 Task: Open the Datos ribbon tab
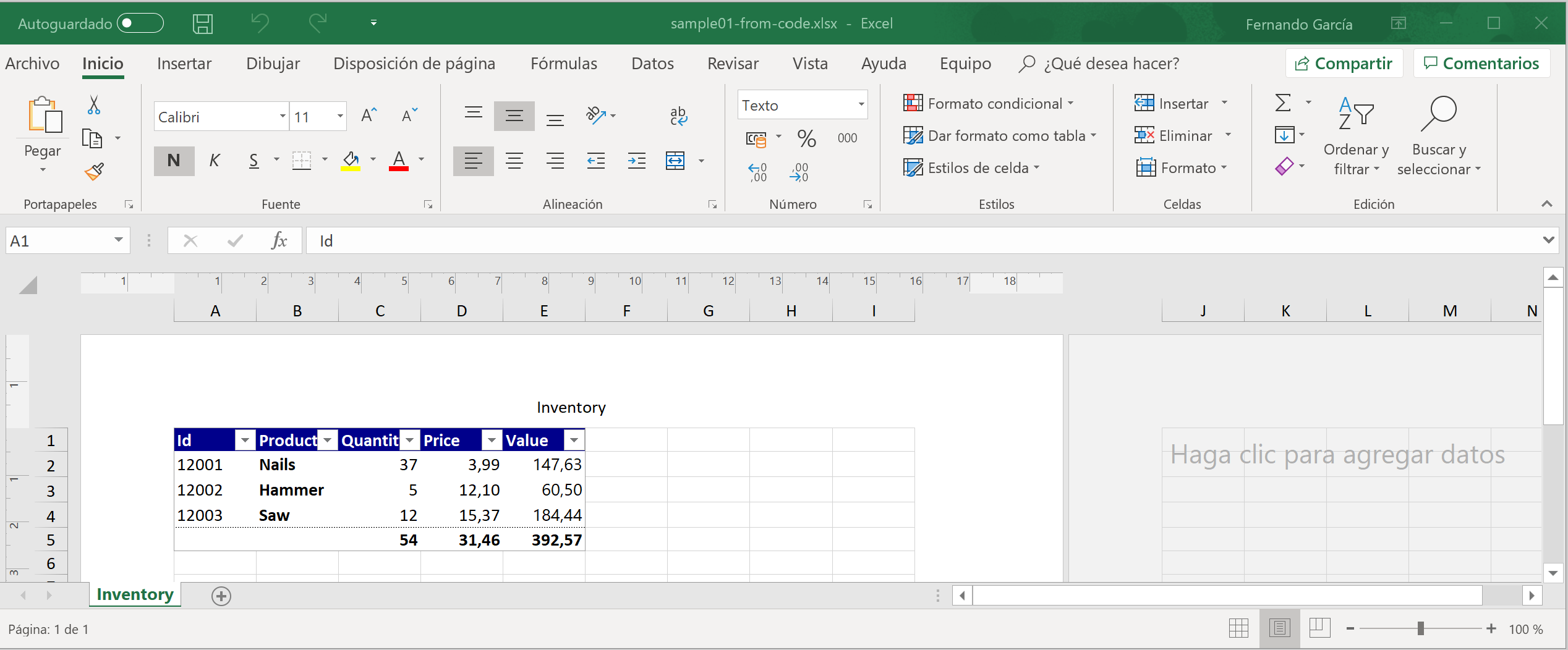point(652,64)
